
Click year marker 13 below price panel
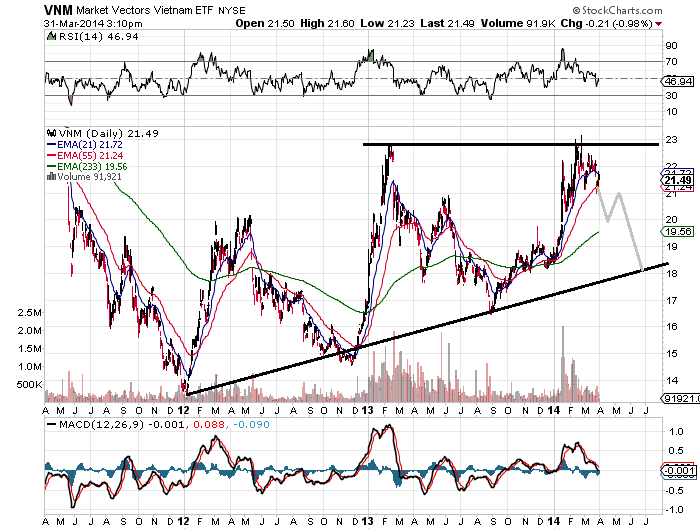(x=367, y=410)
